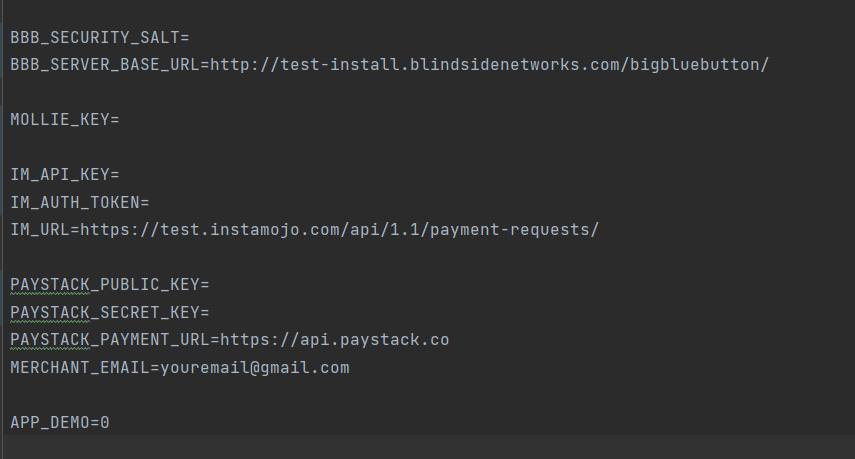This screenshot has height=459, width=855.
Task: Open the test.instamojo.com payment-requests URL
Action: pos(339,230)
